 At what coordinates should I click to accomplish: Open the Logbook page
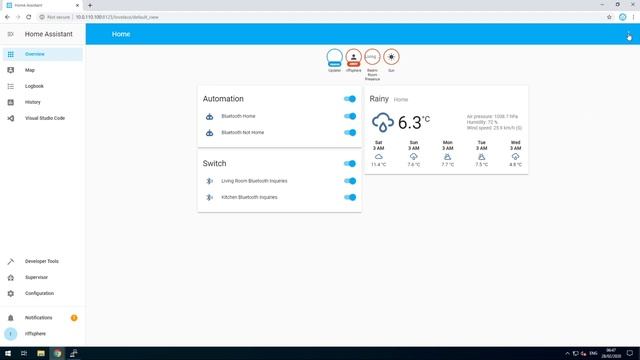(x=43, y=86)
